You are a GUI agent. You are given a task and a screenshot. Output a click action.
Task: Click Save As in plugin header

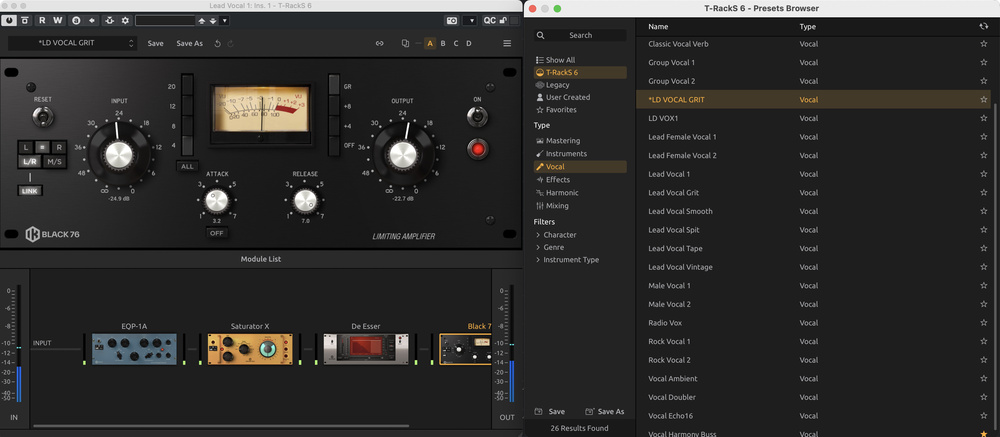click(x=189, y=43)
